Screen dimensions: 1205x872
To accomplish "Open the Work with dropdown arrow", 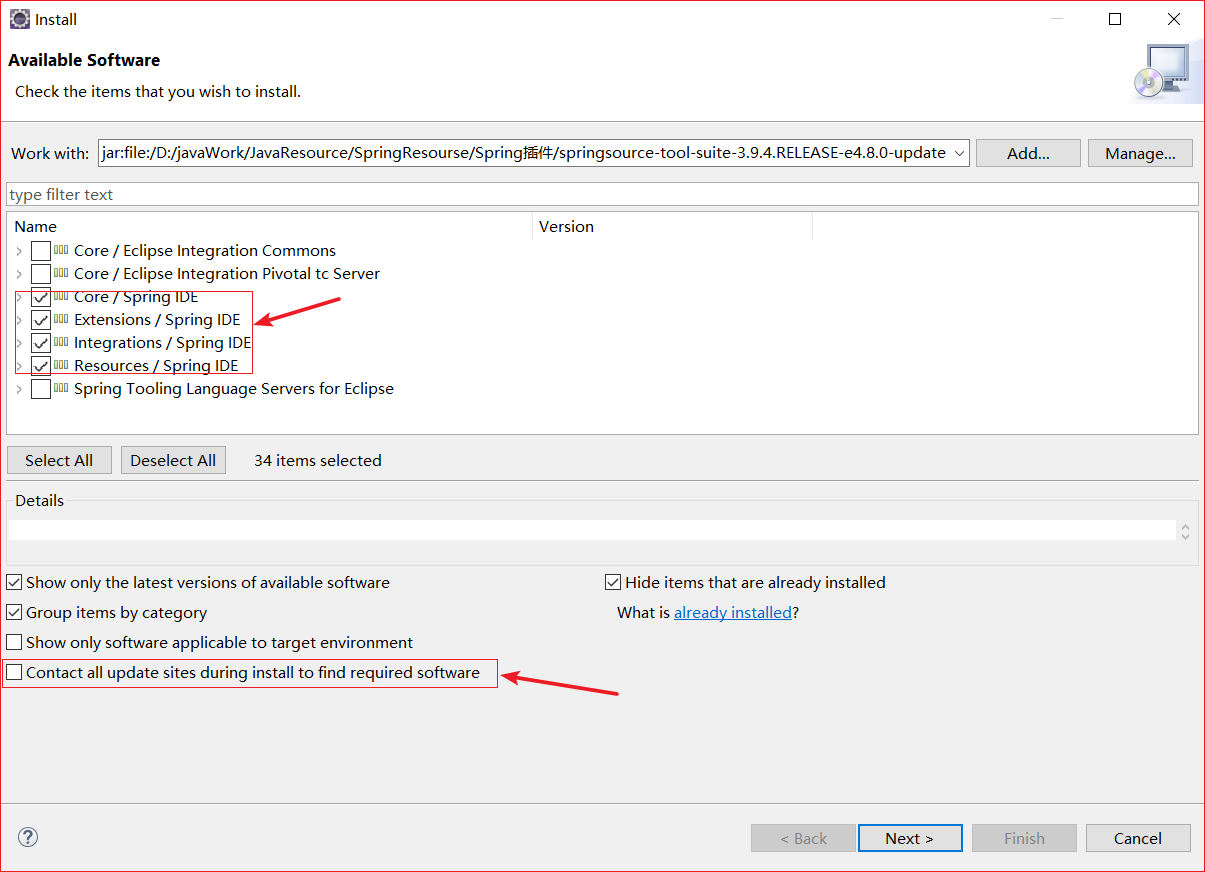I will point(959,153).
